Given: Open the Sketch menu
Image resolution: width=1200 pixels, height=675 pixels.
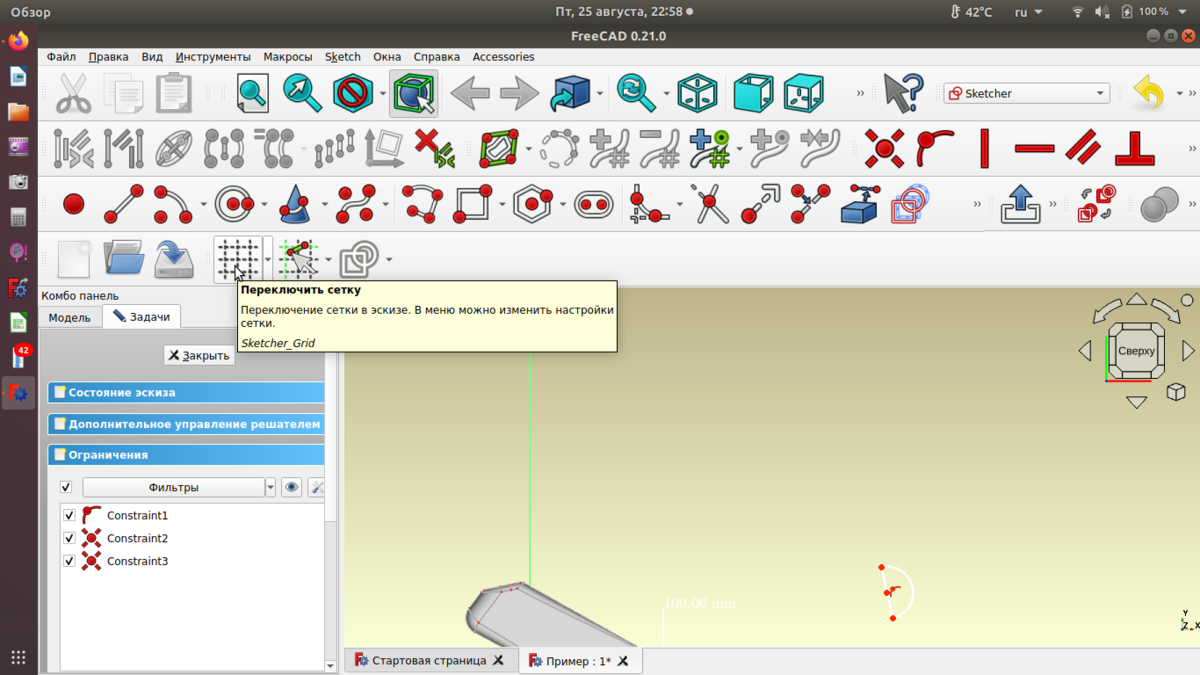Looking at the screenshot, I should click(x=343, y=57).
